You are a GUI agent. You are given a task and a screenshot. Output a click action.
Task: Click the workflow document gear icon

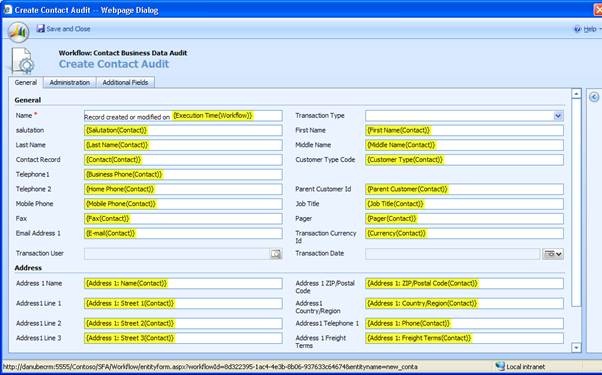pos(23,60)
